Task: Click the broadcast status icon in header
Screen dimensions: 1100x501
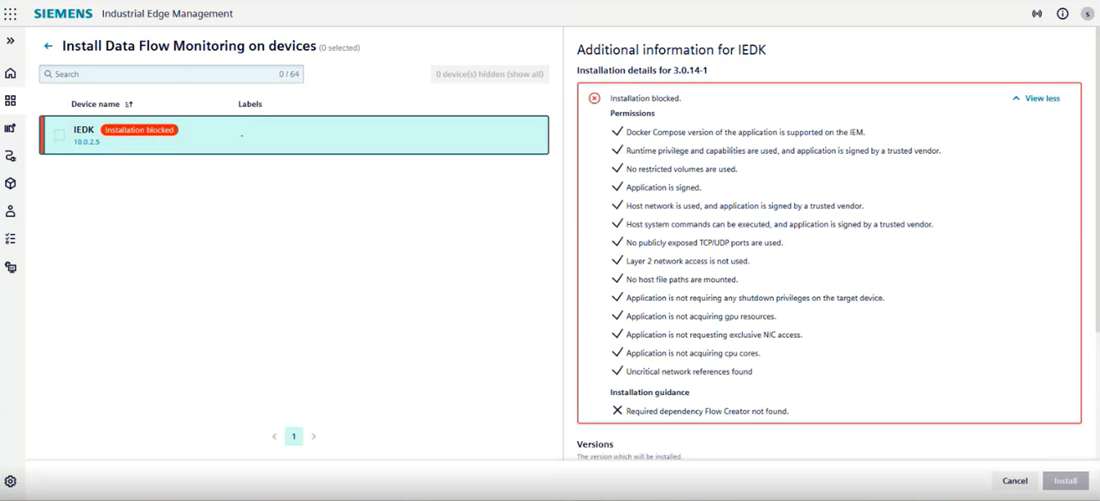Action: [1037, 13]
